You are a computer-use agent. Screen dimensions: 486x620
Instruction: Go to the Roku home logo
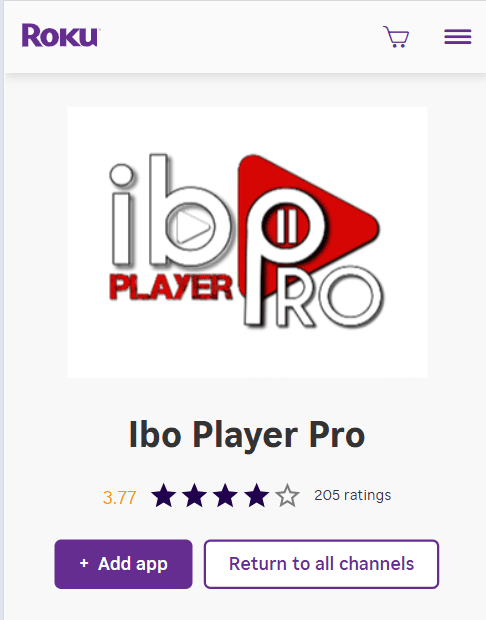(61, 36)
